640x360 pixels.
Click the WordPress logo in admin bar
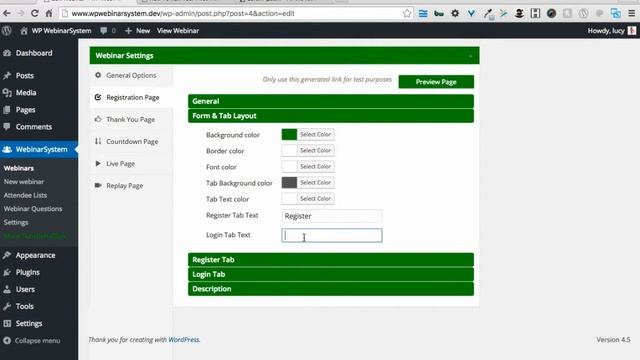point(7,31)
